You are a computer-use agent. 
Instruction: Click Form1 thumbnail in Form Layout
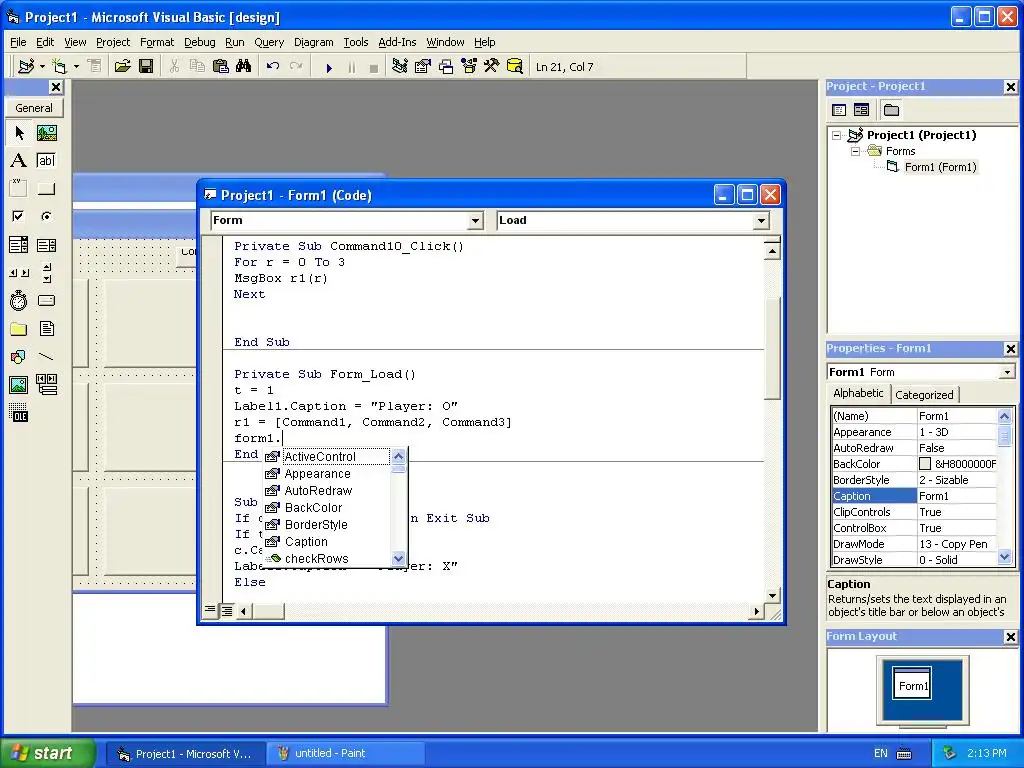click(x=912, y=684)
